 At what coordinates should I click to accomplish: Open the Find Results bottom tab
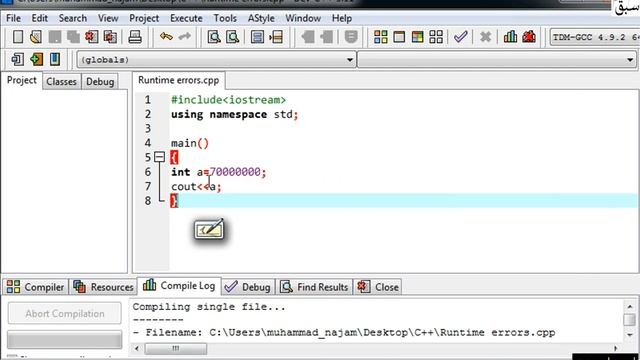click(315, 287)
